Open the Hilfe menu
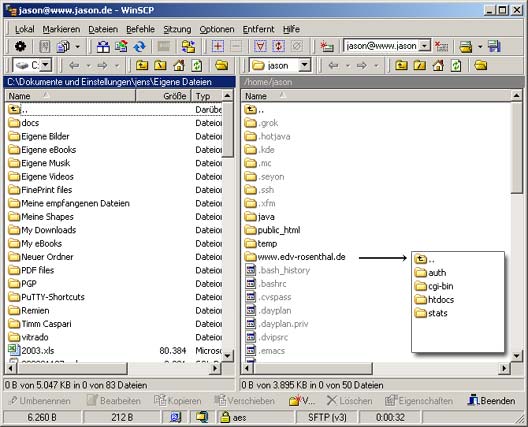The width and height of the screenshot is (528, 427). tap(291, 29)
